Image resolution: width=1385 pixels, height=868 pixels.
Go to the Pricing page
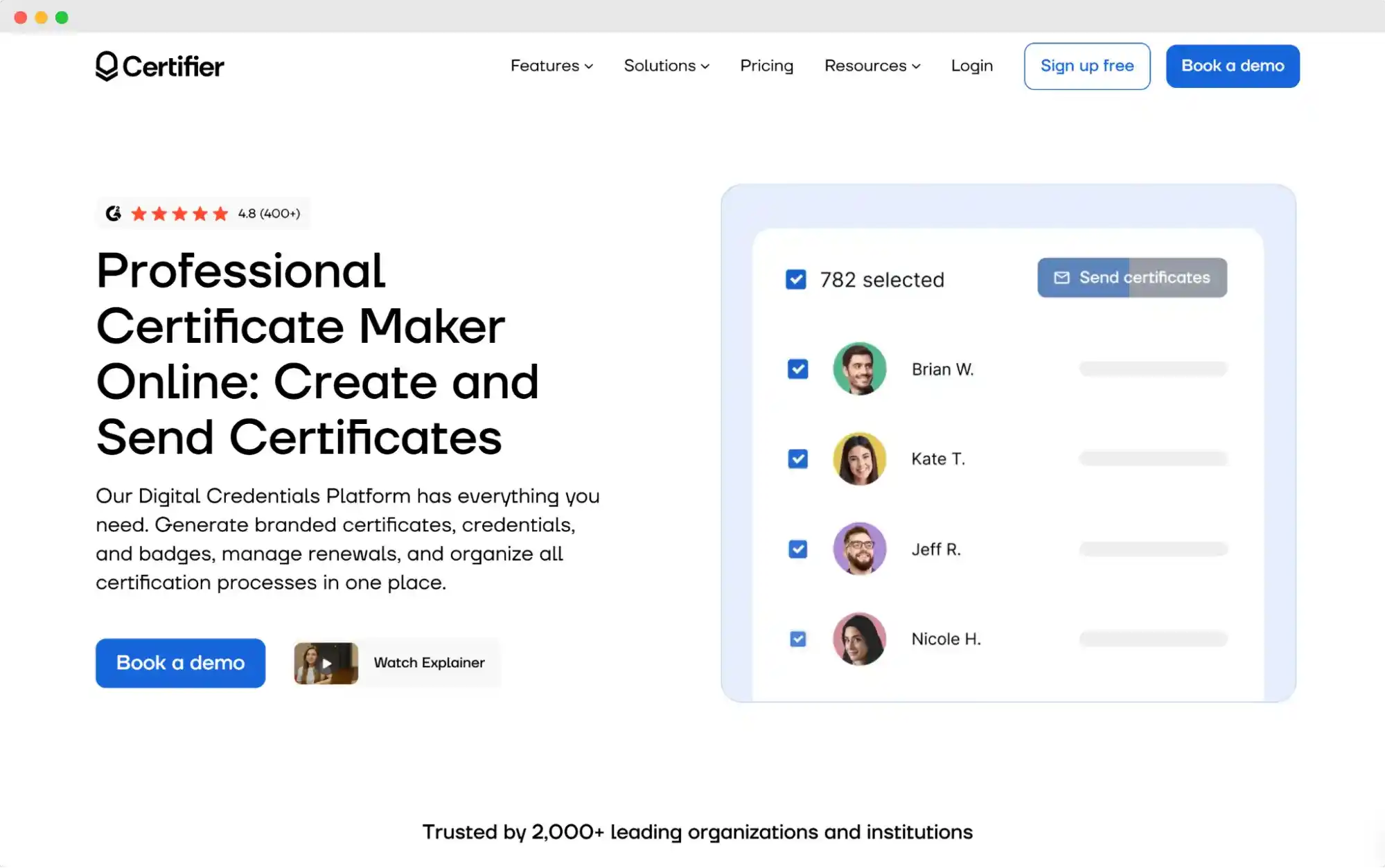coord(766,66)
